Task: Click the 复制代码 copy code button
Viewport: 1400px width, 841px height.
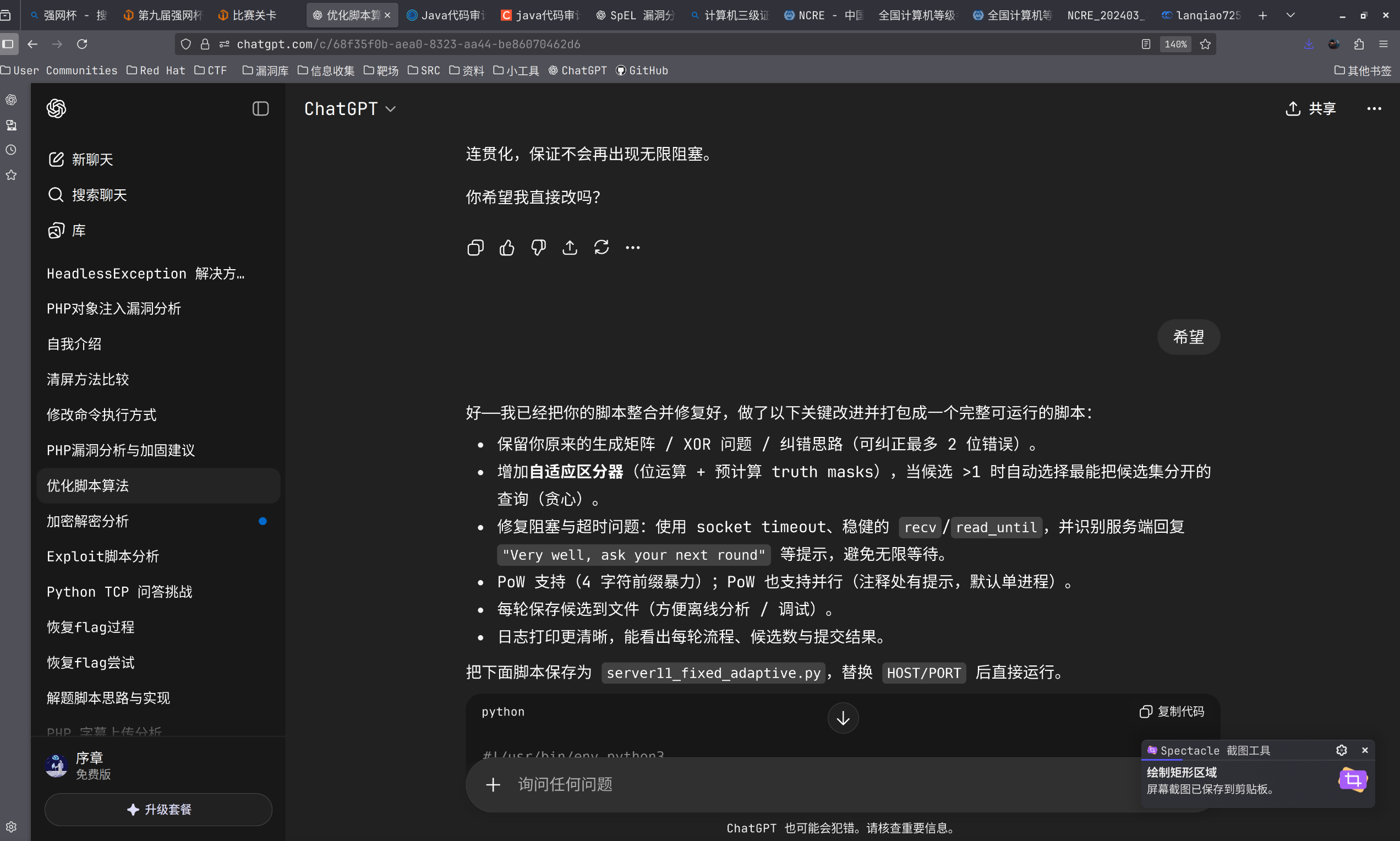Action: tap(1172, 711)
